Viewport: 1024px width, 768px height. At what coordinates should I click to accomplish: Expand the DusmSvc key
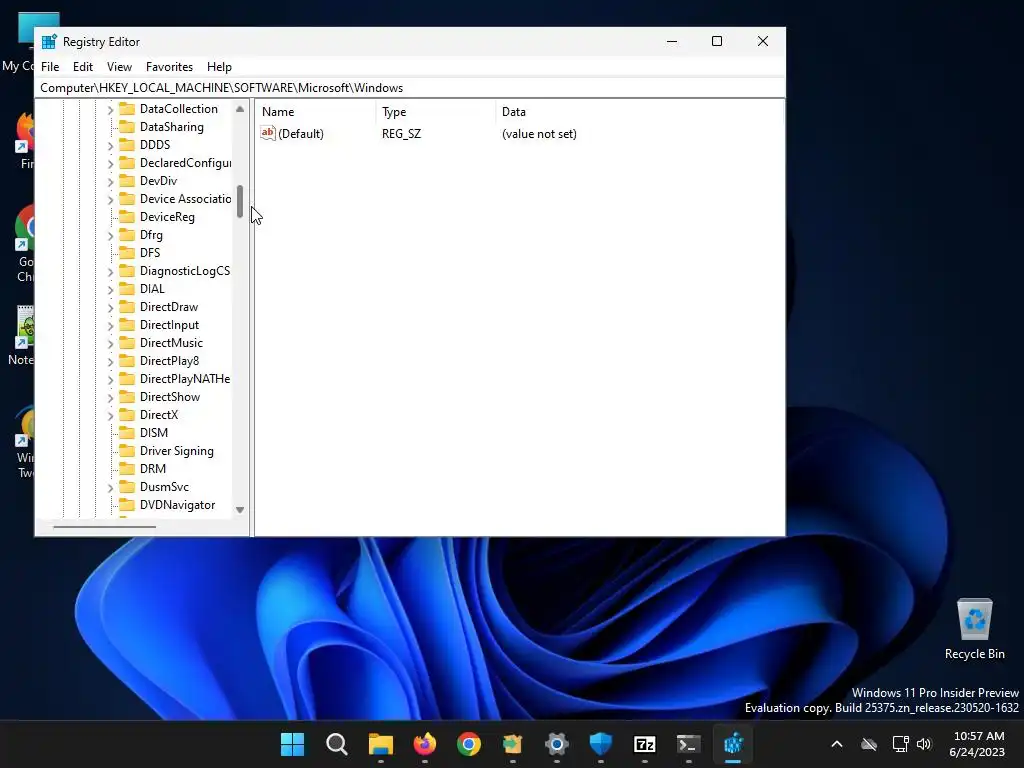(x=110, y=487)
